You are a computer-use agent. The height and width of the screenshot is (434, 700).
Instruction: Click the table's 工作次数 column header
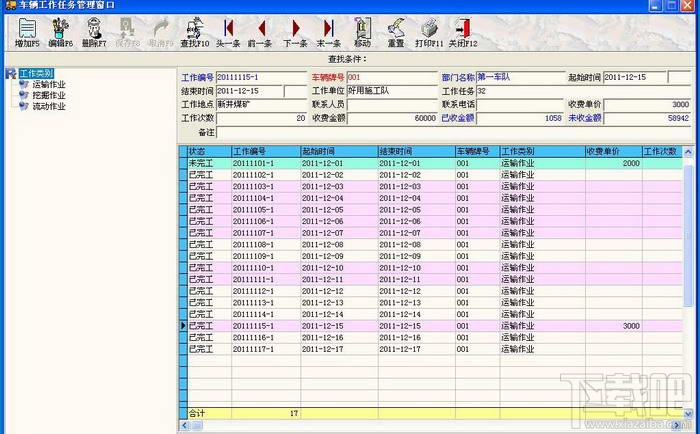pyautogui.click(x=662, y=151)
